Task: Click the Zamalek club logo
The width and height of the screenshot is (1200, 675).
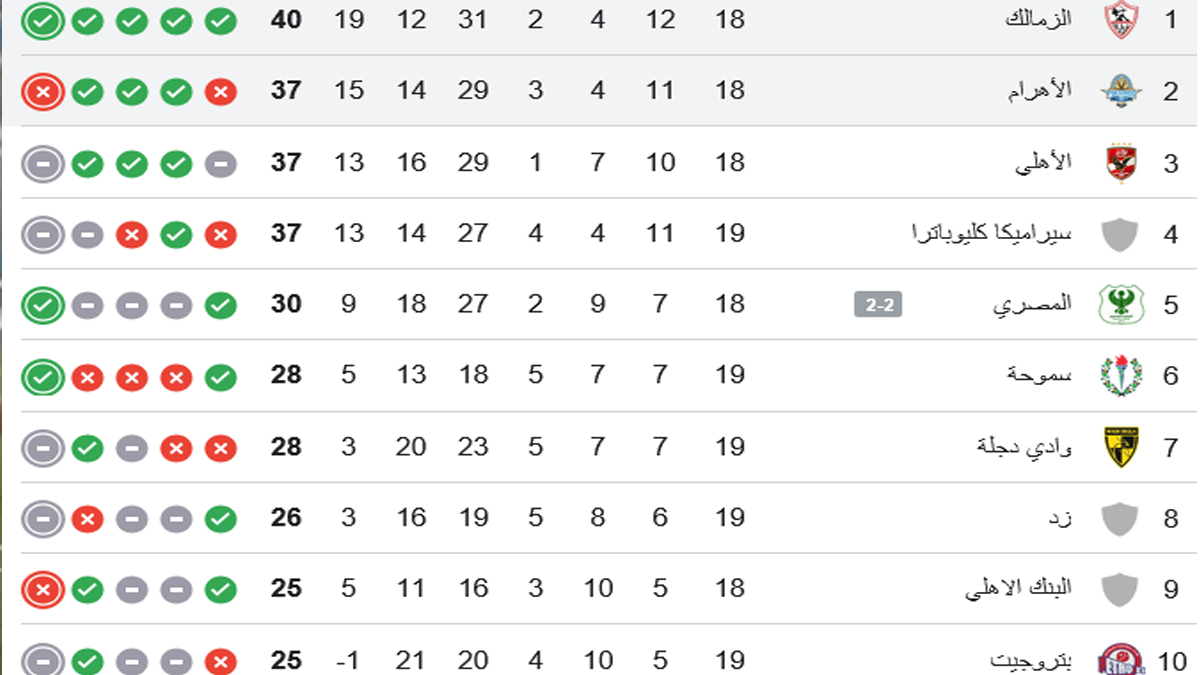Action: click(x=1120, y=20)
